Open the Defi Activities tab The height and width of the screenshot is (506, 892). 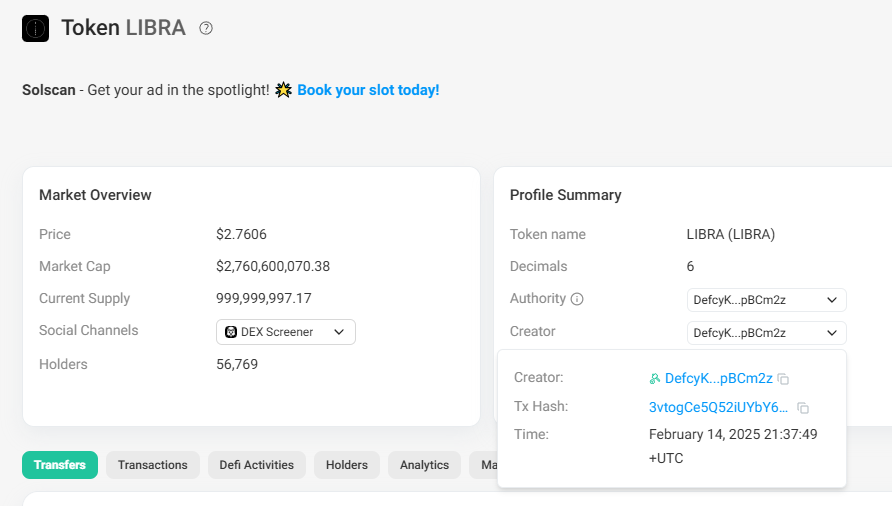click(257, 465)
